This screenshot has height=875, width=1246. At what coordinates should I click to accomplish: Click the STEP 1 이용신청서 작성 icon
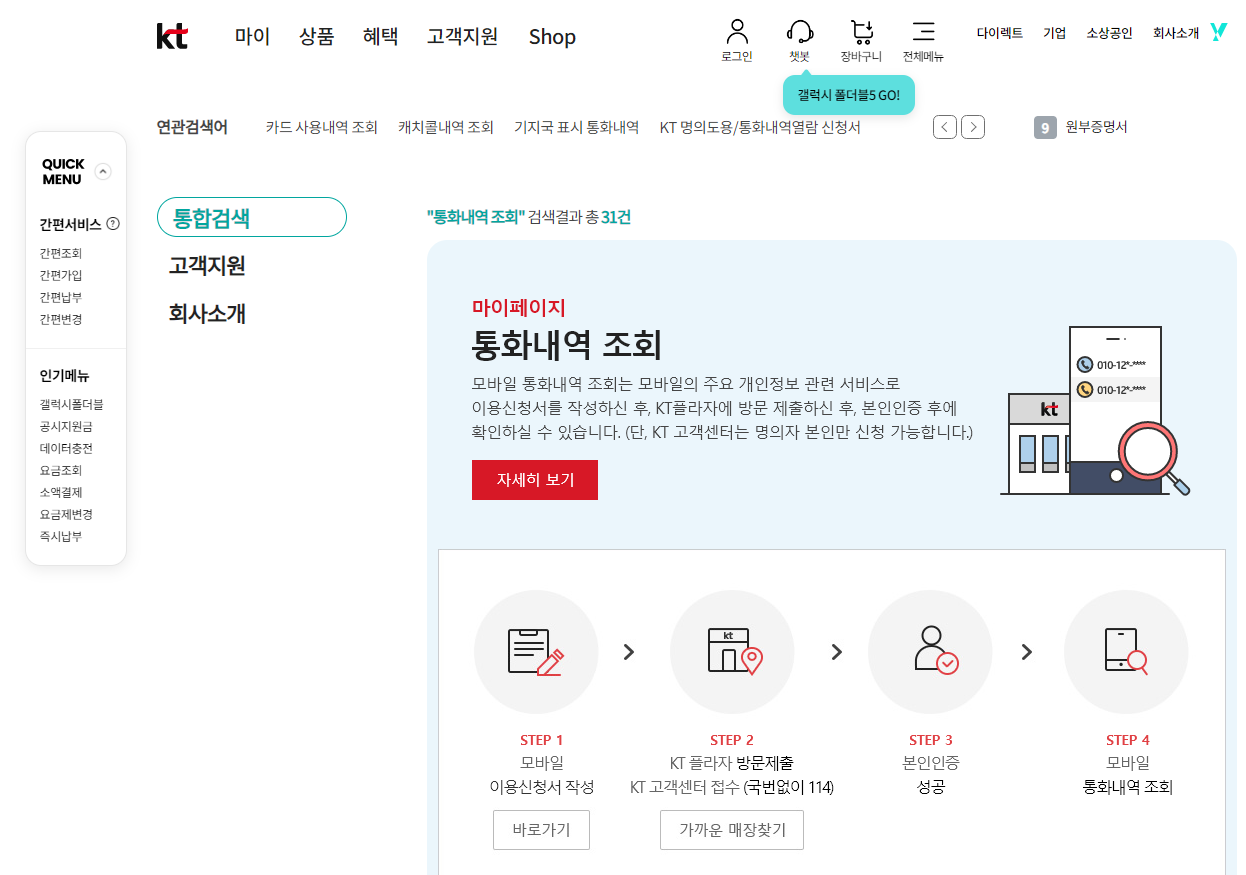pos(536,651)
